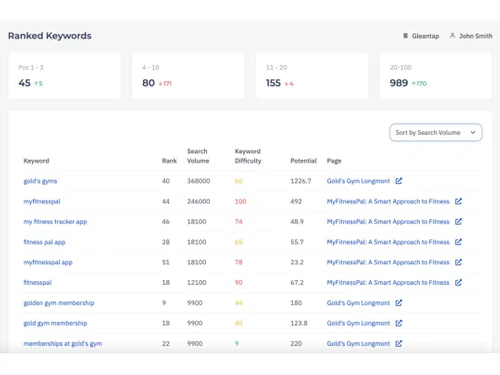Open the John Smith profile menu
The width and height of the screenshot is (500, 375).
pyautogui.click(x=471, y=36)
